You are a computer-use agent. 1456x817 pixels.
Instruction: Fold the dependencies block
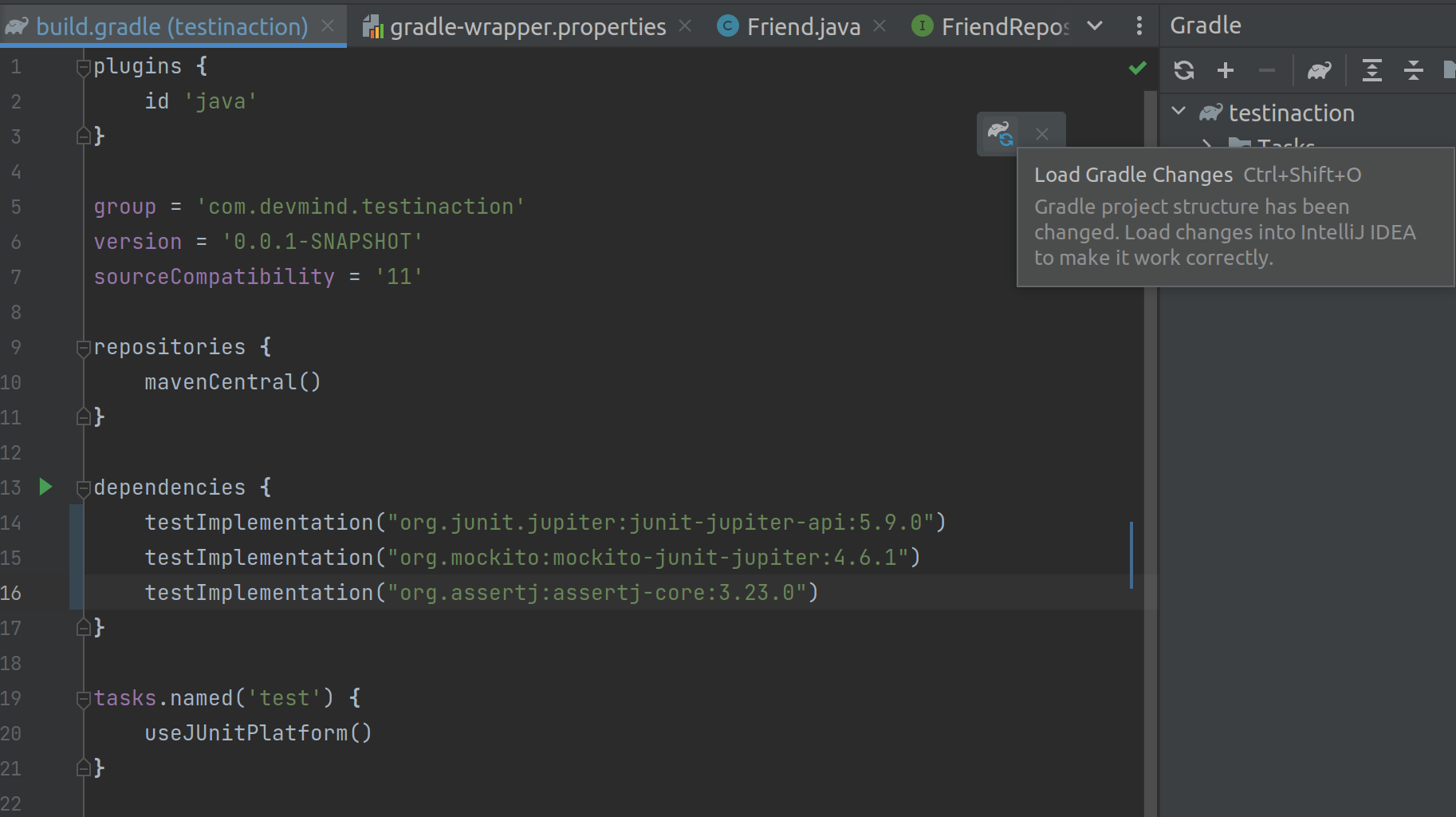pyautogui.click(x=83, y=488)
